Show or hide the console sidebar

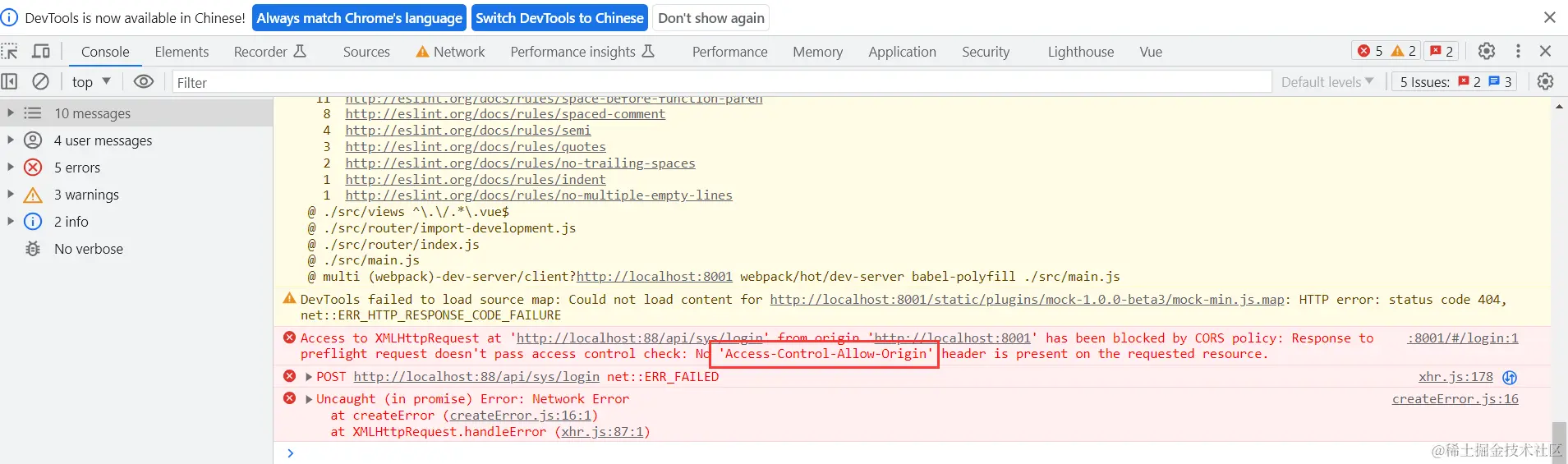10,81
